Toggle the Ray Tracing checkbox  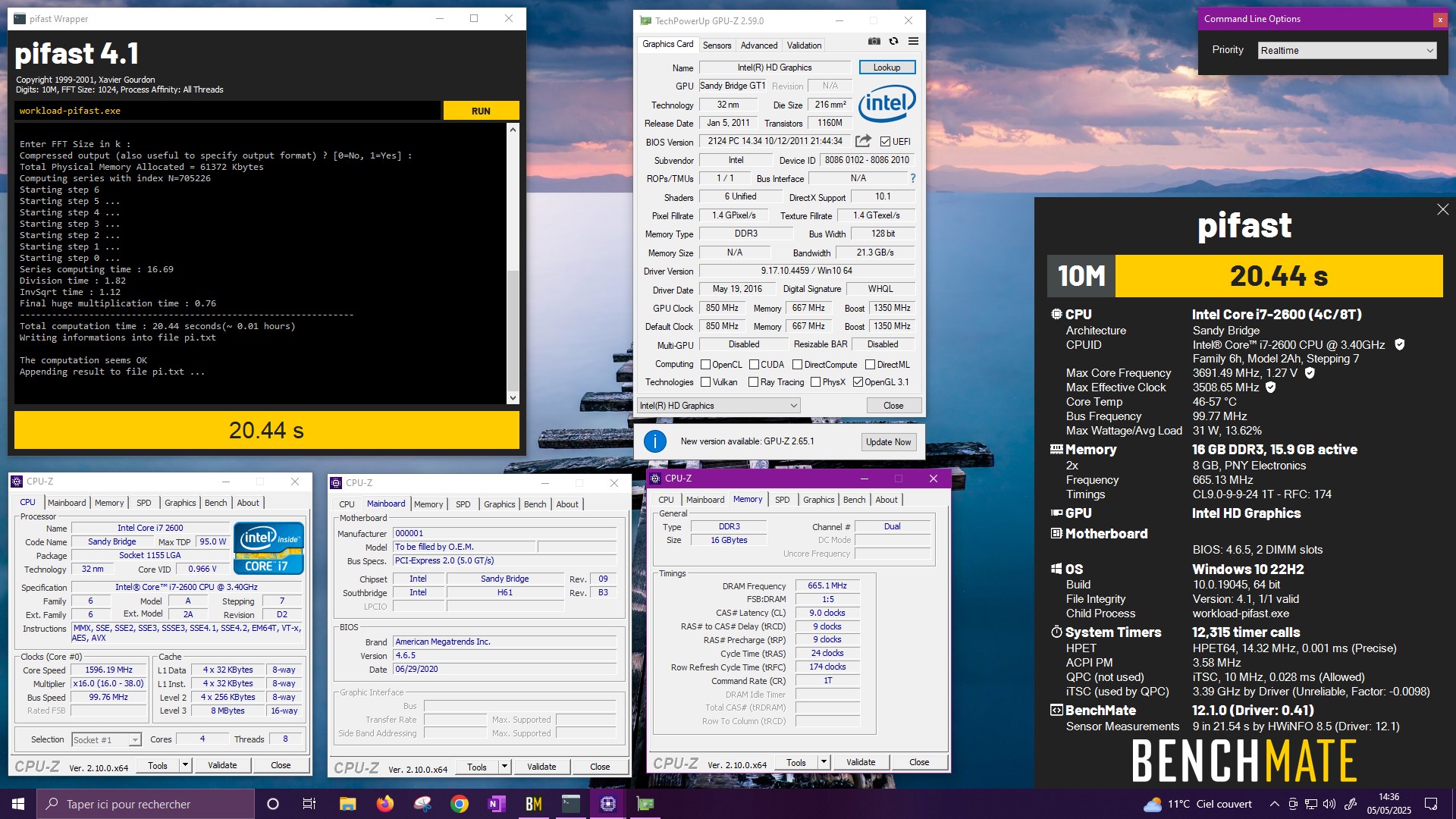(753, 382)
